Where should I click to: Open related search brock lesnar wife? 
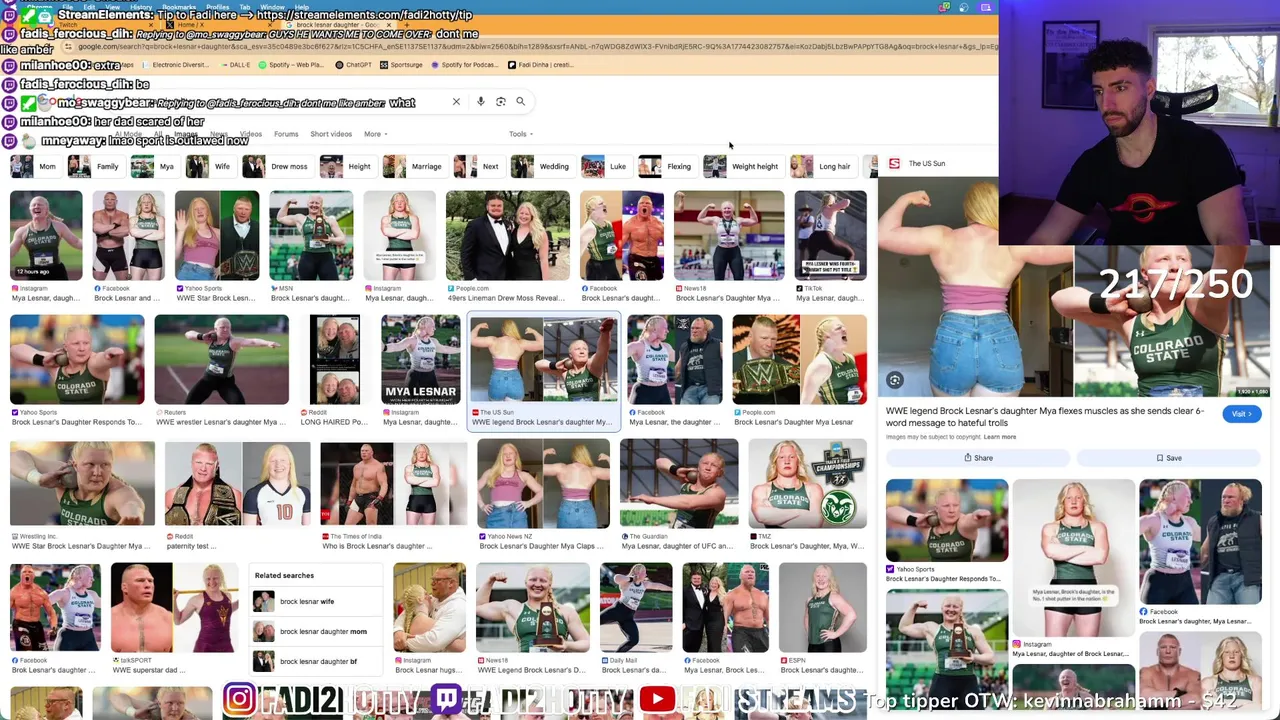pyautogui.click(x=315, y=601)
